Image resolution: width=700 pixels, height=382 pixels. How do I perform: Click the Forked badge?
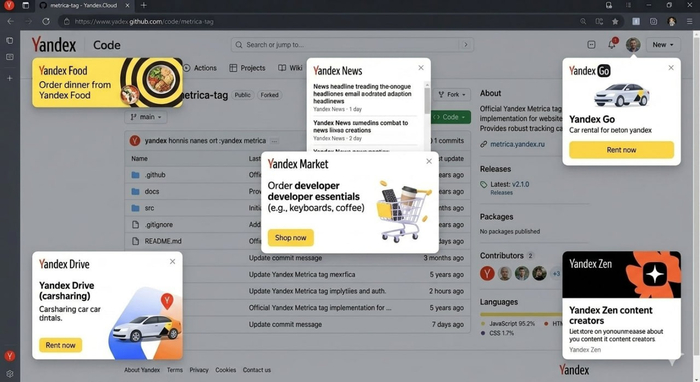pyautogui.click(x=269, y=95)
